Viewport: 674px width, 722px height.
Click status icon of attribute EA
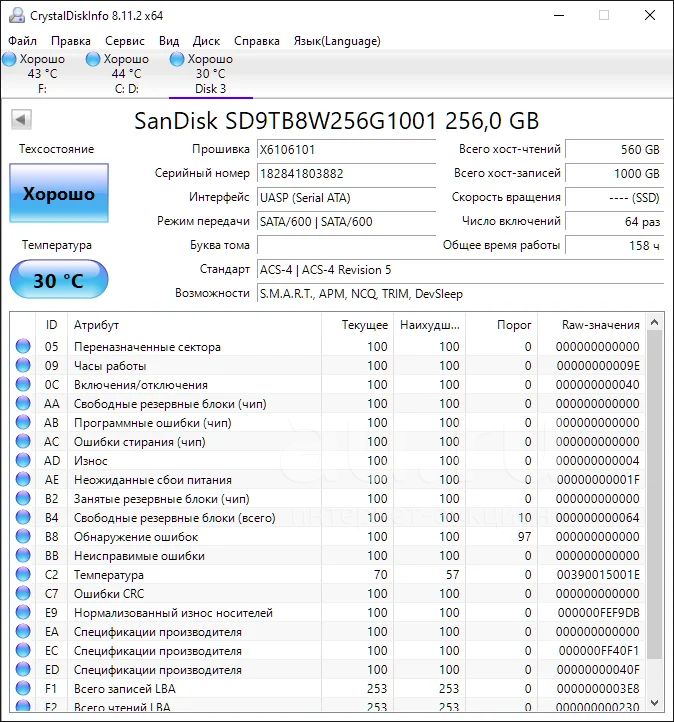[23, 631]
